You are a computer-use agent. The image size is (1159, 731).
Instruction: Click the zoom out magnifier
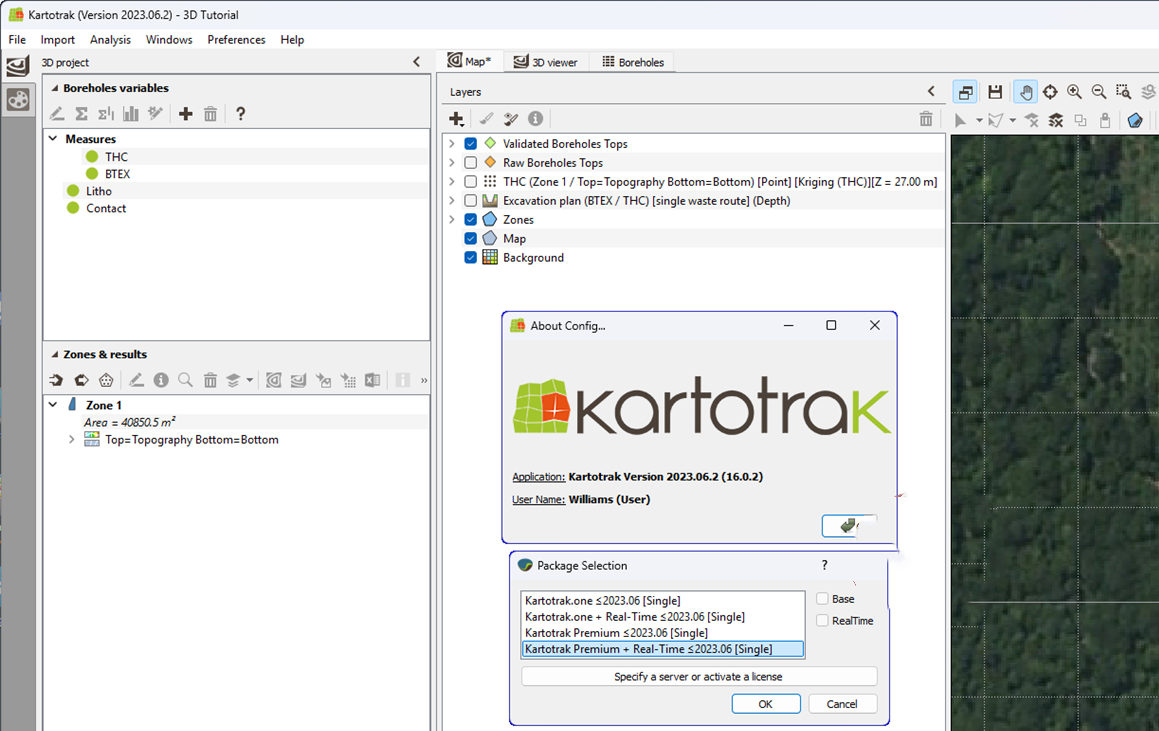(1098, 92)
